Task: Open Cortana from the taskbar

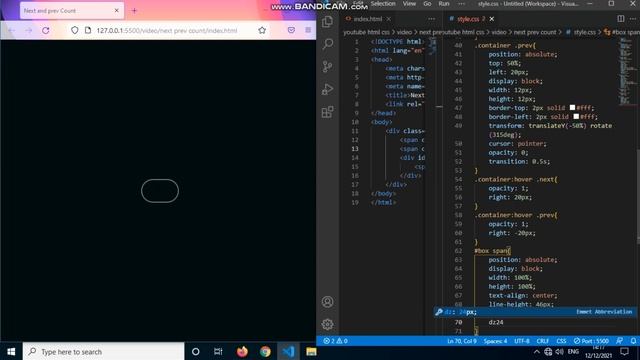Action: (x=196, y=351)
